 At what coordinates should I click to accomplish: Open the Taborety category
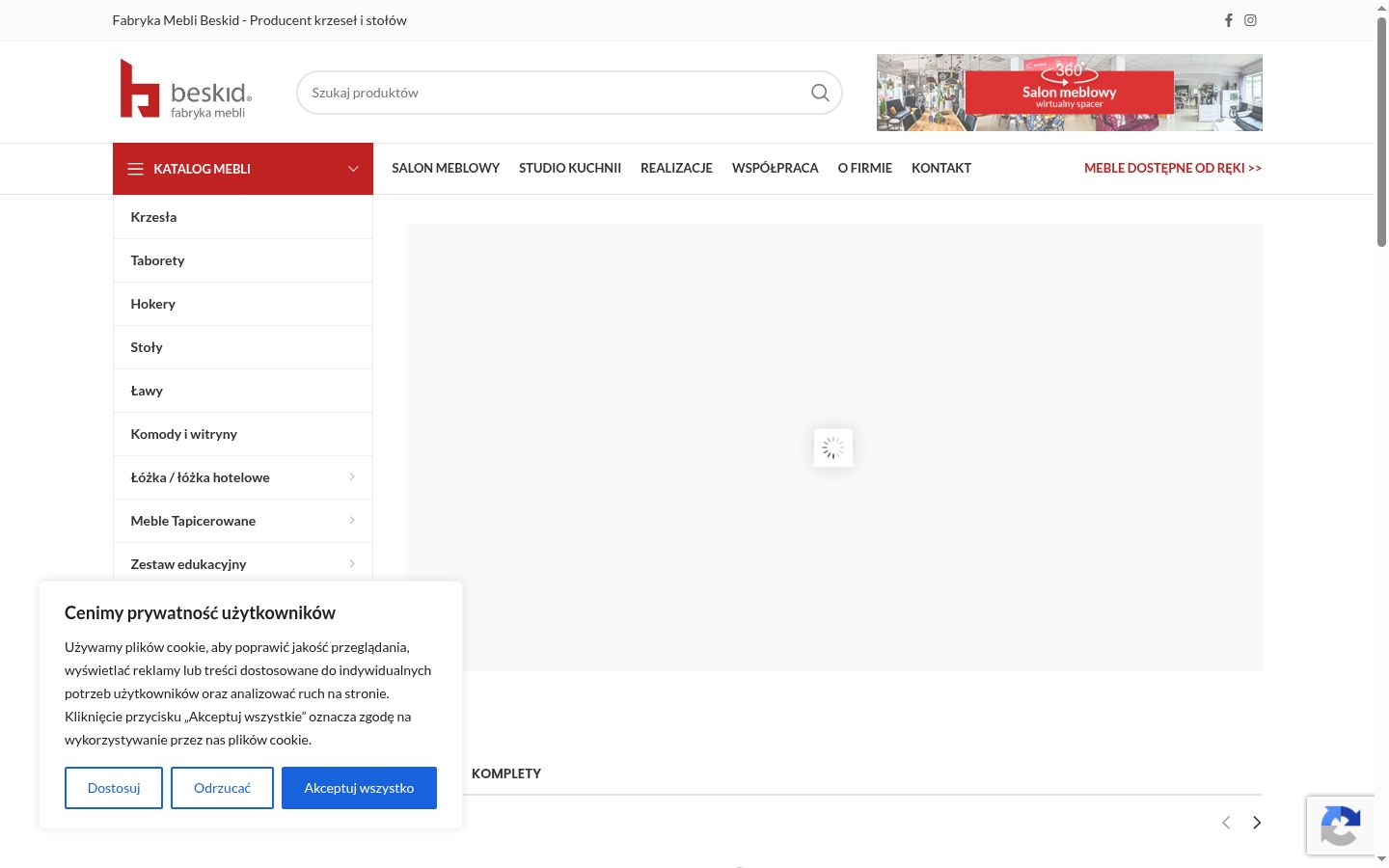click(243, 260)
